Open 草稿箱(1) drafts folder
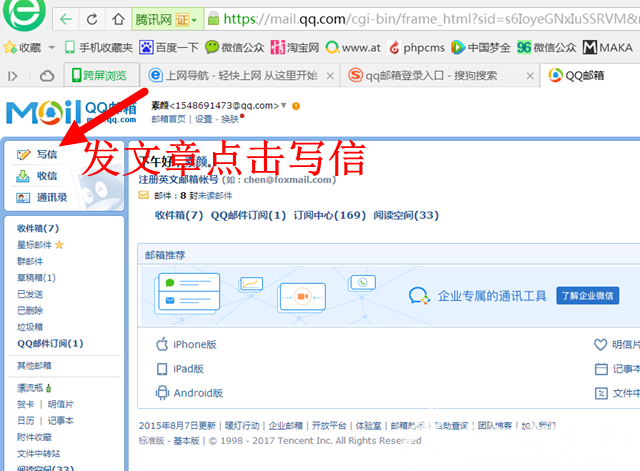This screenshot has width=640, height=471. [x=36, y=278]
